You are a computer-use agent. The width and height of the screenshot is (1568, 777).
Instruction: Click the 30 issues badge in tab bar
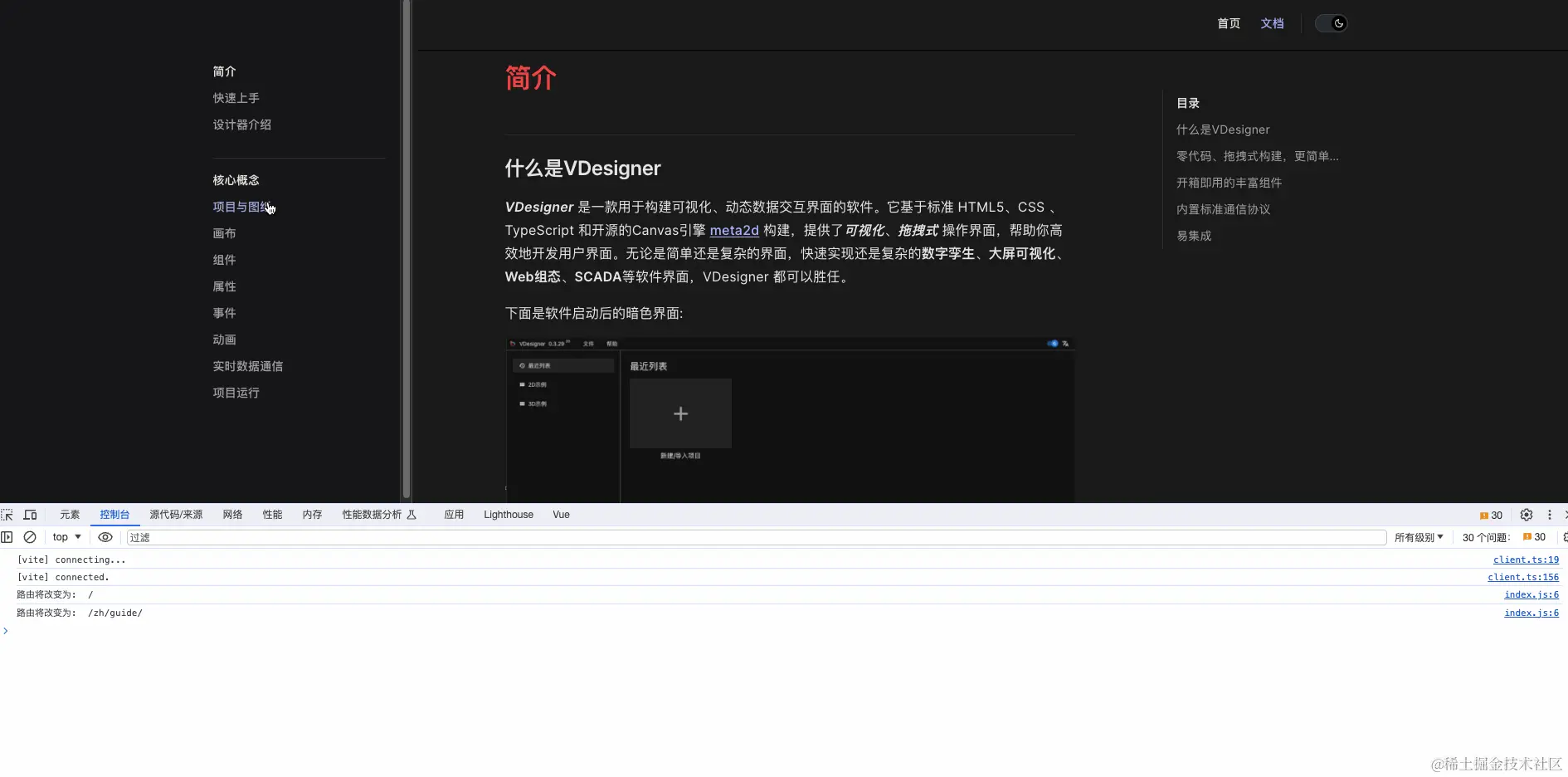tap(1491, 516)
